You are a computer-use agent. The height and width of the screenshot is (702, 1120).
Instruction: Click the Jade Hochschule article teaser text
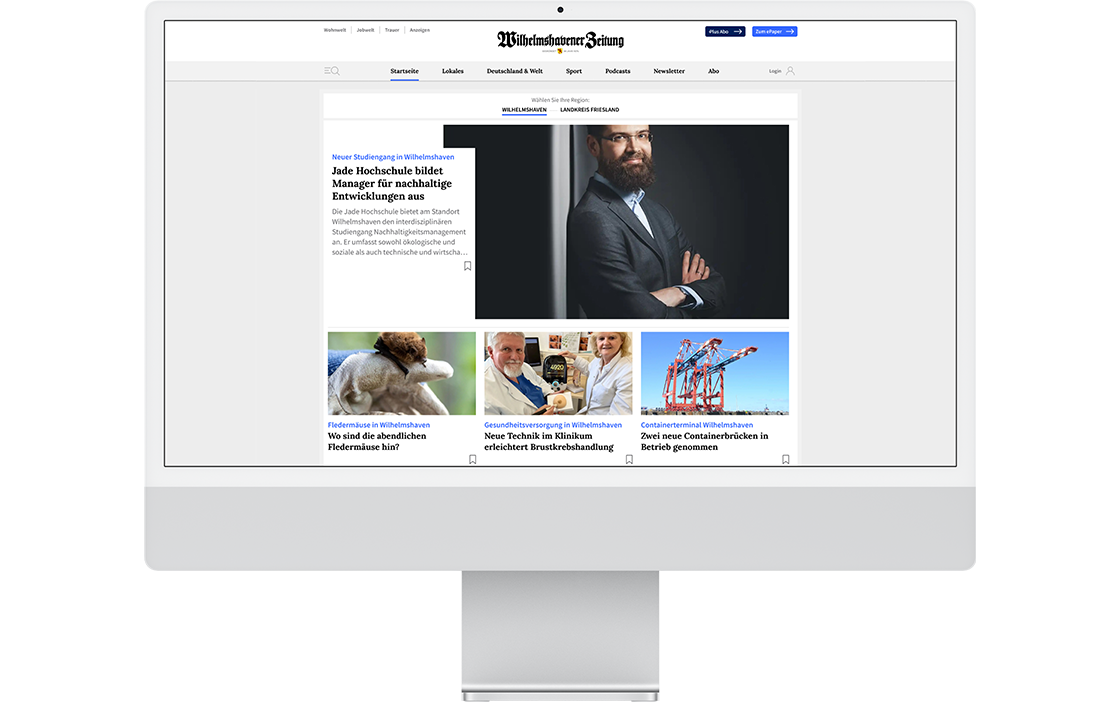399,232
